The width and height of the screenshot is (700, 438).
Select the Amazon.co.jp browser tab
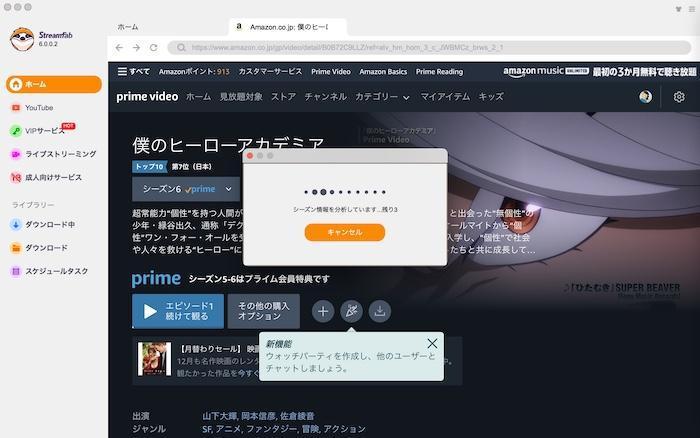coord(288,27)
